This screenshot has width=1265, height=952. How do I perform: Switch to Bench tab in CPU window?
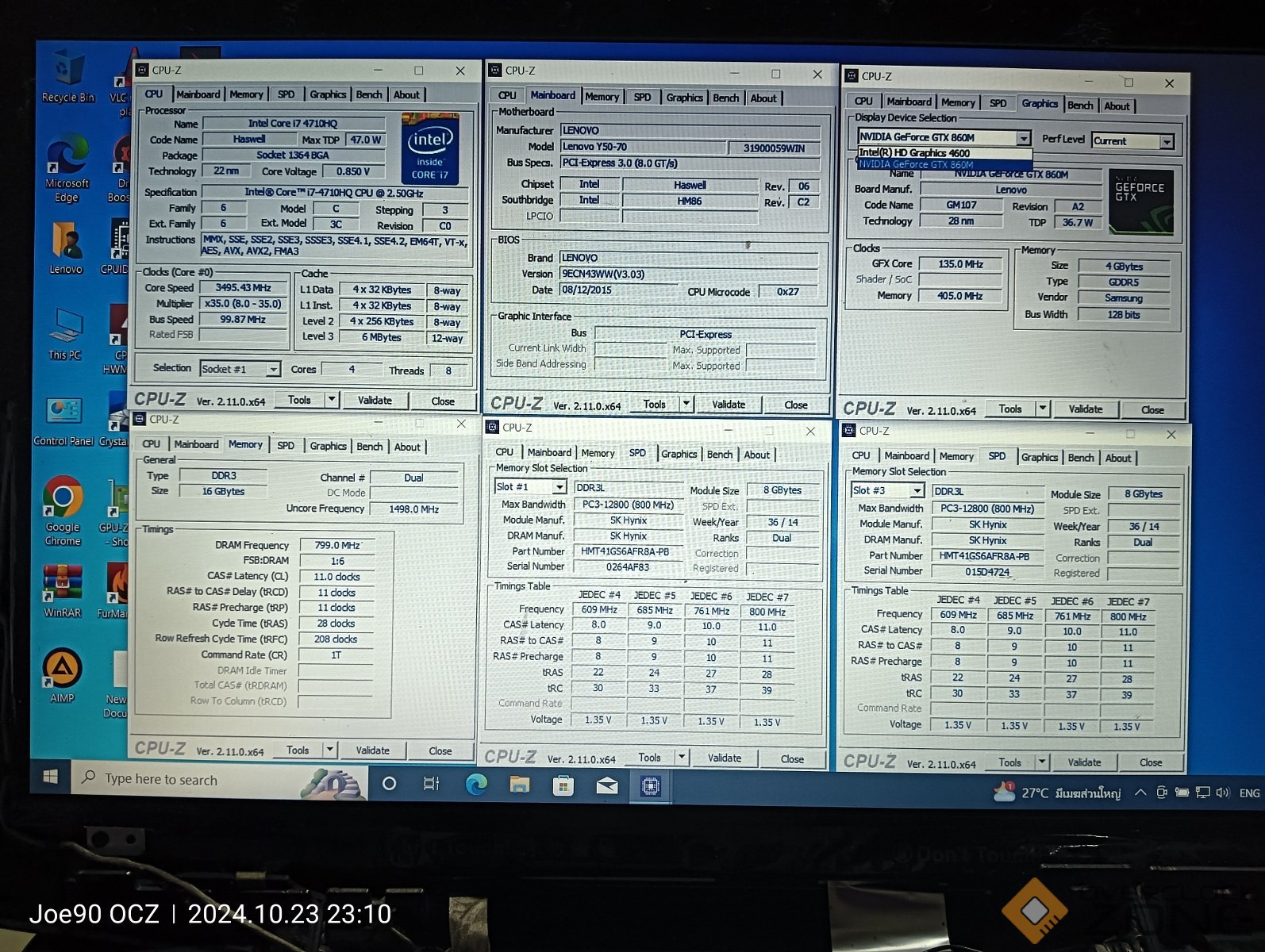click(369, 94)
